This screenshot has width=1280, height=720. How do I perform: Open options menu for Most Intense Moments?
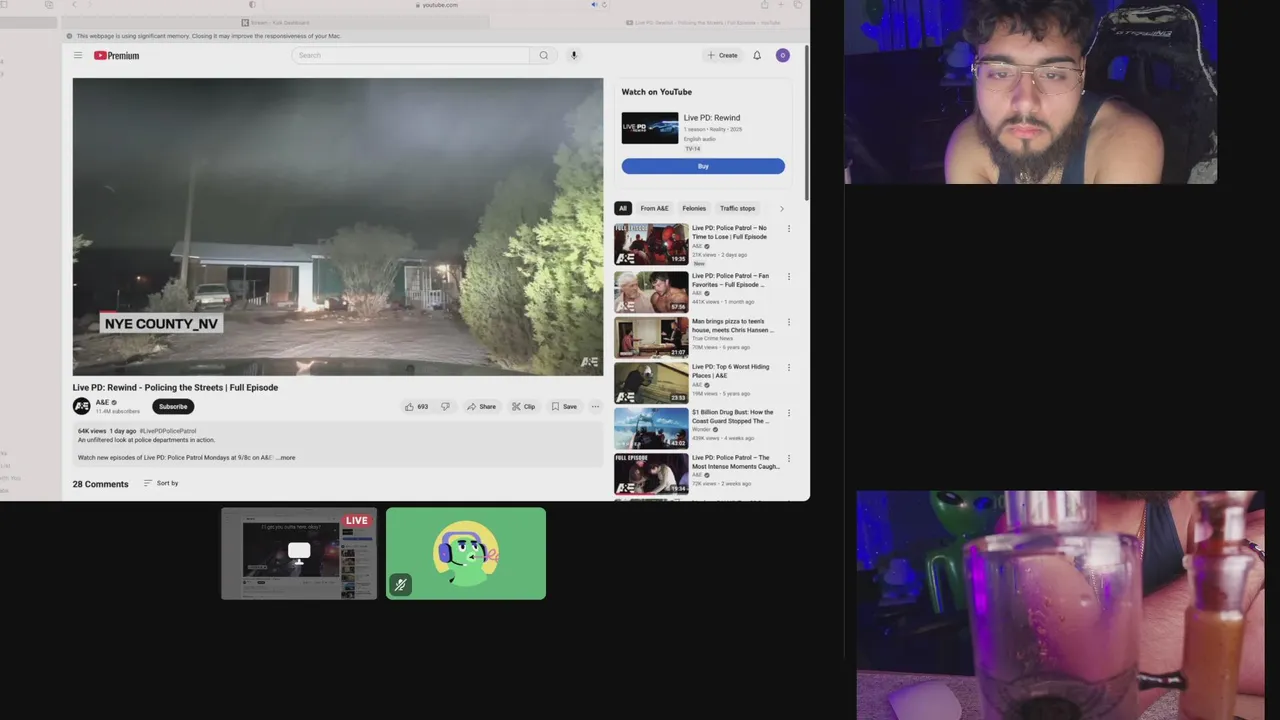point(789,458)
